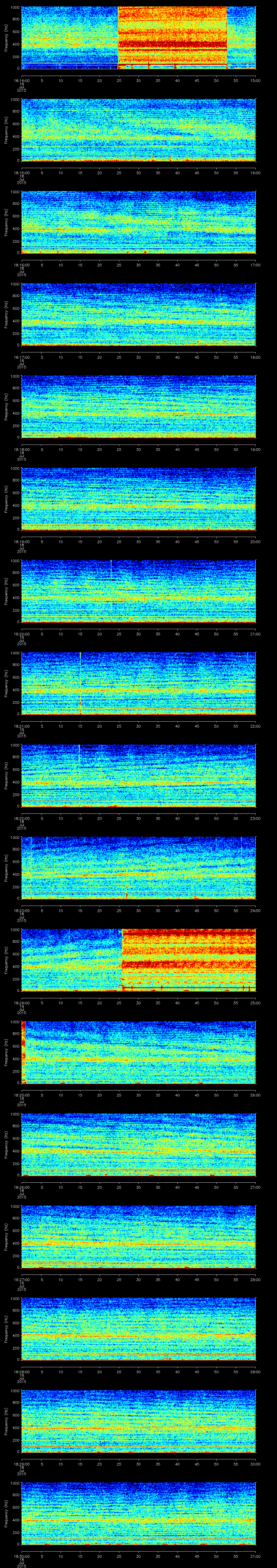Click the '24:00' end time label

(x=255, y=910)
